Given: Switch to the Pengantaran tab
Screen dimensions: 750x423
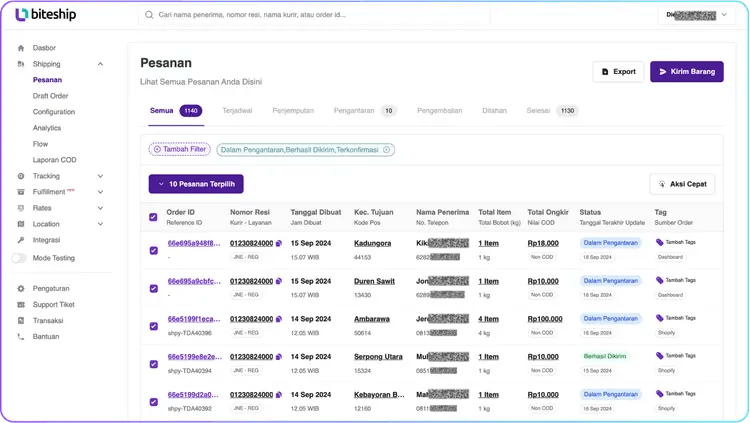Looking at the screenshot, I should click(365, 111).
